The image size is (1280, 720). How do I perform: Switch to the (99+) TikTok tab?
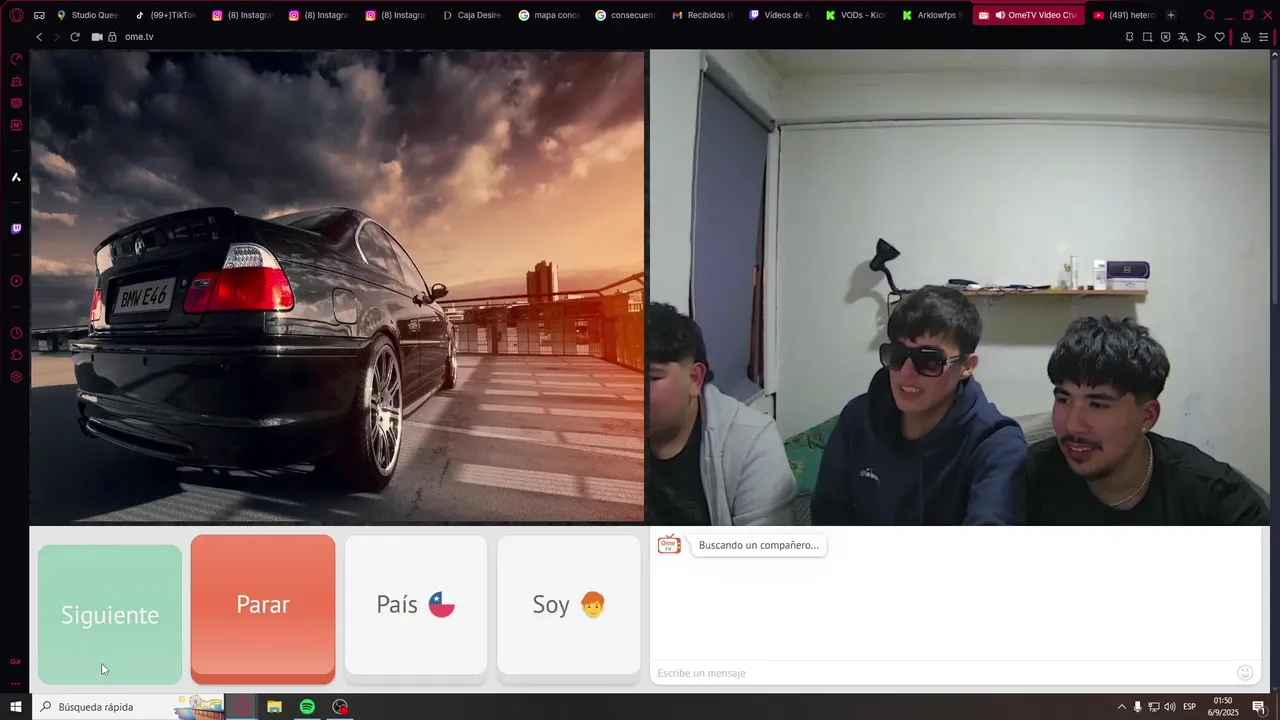165,15
